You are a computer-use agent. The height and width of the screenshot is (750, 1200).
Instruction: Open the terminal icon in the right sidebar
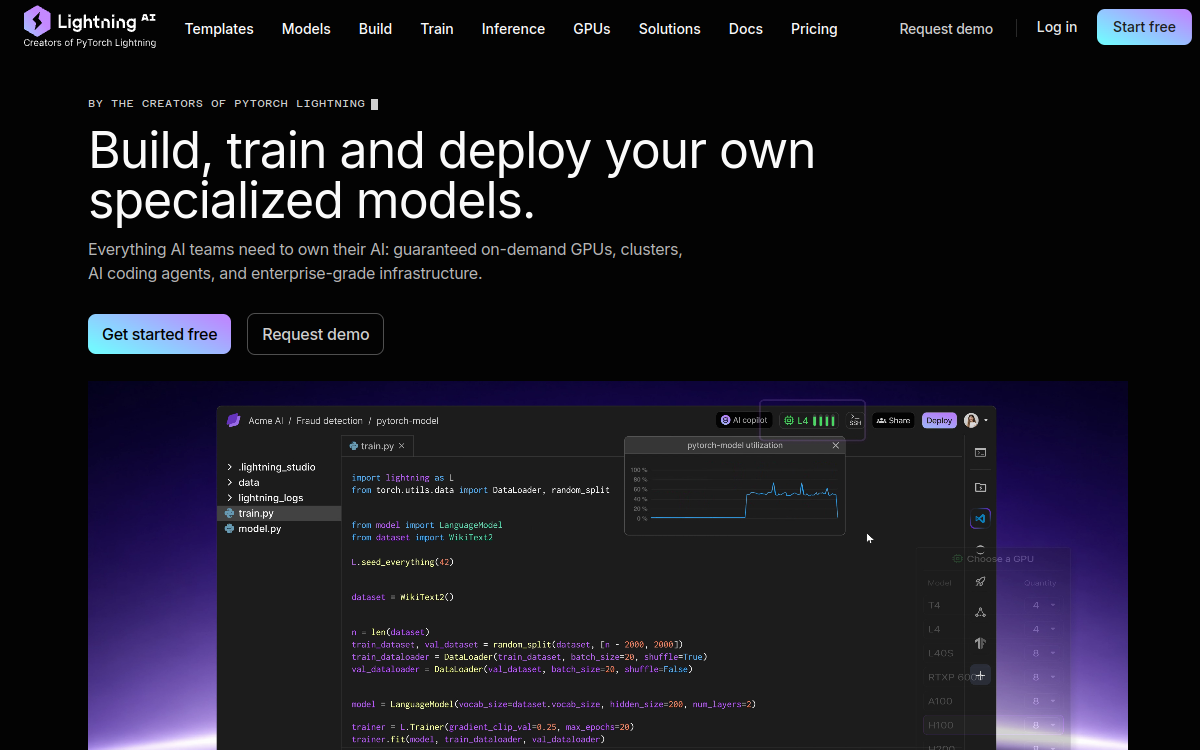click(x=980, y=453)
